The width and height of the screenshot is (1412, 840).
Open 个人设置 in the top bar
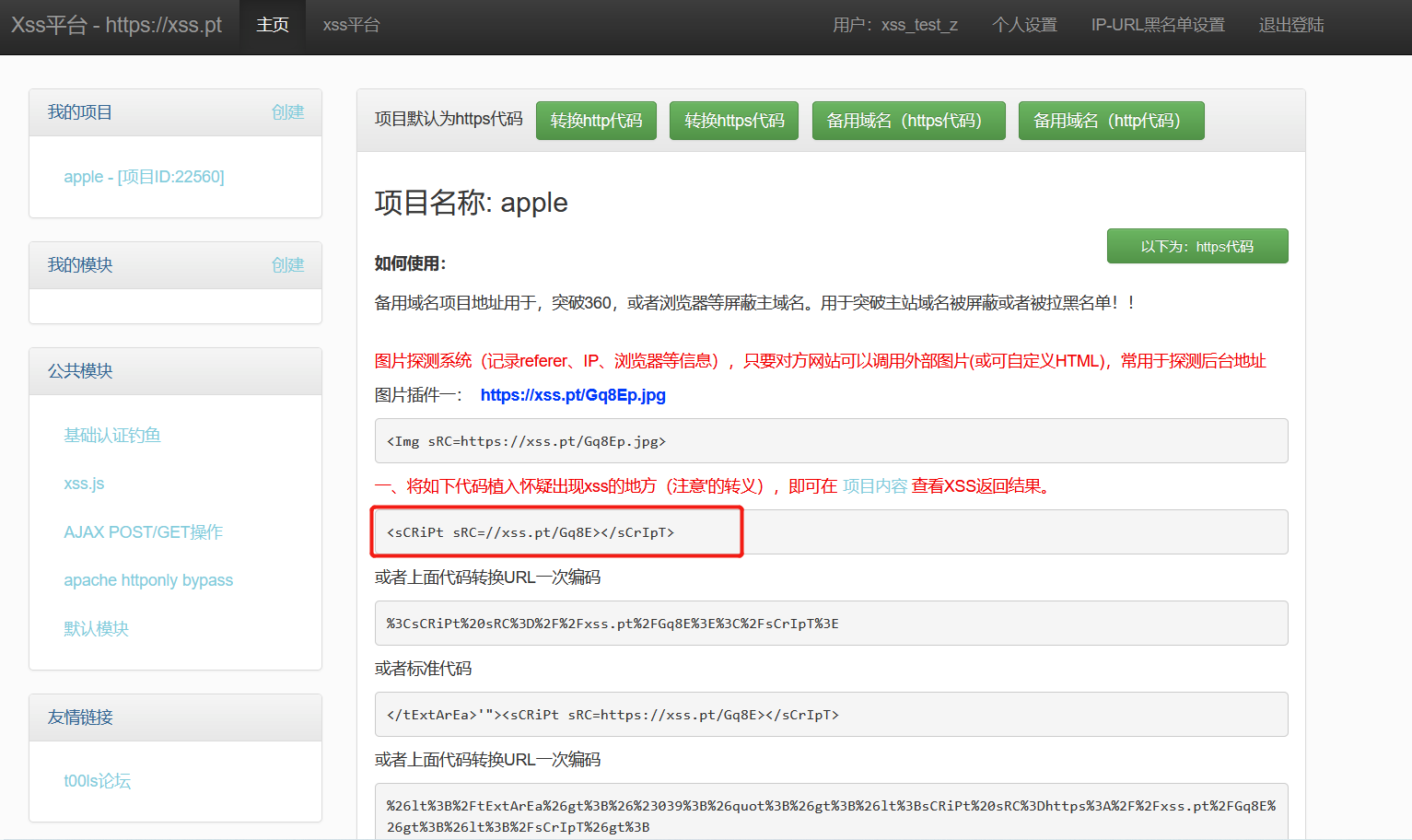[x=1024, y=25]
